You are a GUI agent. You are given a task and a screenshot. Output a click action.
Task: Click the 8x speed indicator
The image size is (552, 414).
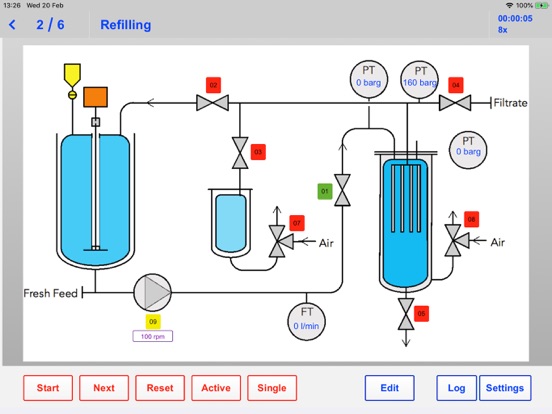pyautogui.click(x=502, y=30)
